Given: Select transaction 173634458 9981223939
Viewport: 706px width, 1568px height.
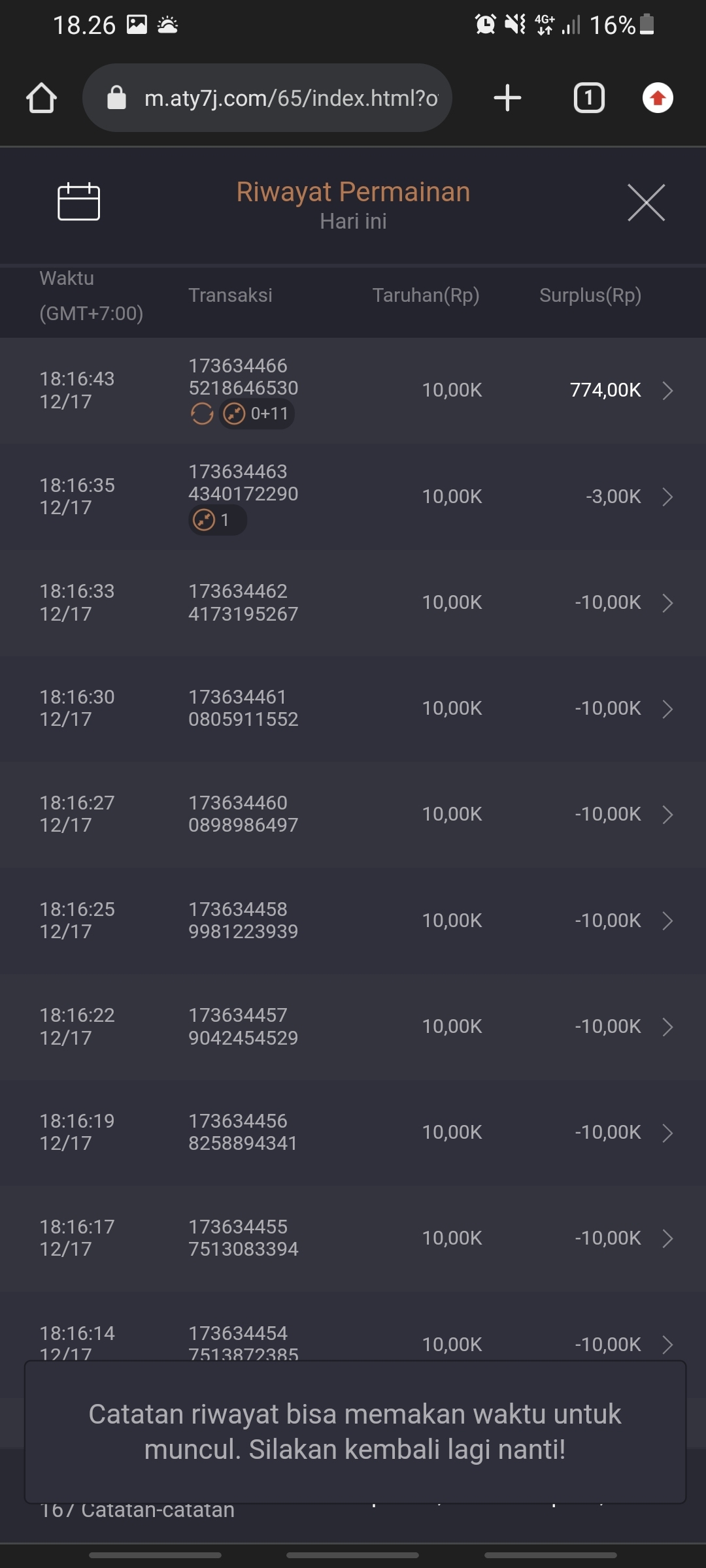Looking at the screenshot, I should pyautogui.click(x=243, y=921).
